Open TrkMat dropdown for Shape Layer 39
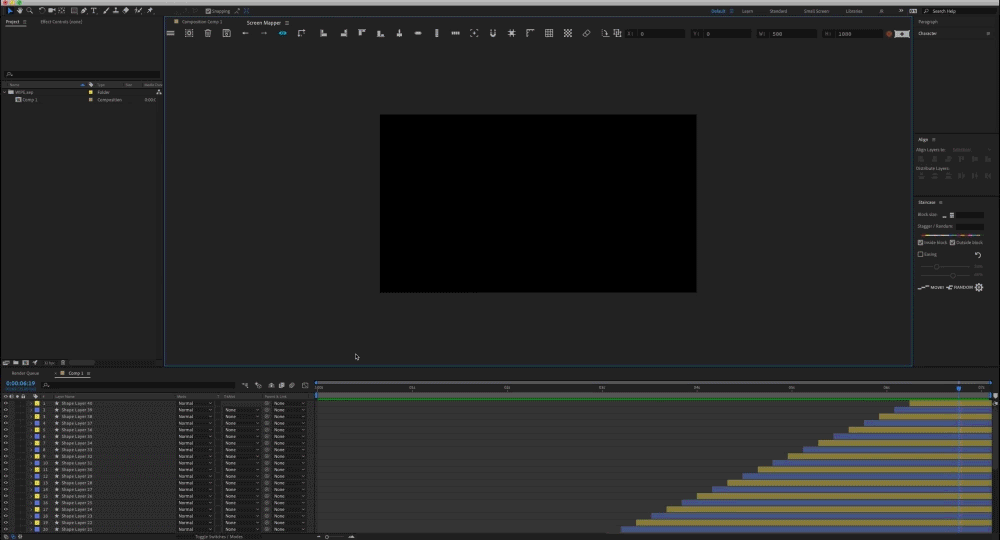This screenshot has width=1000, height=540. pos(242,410)
